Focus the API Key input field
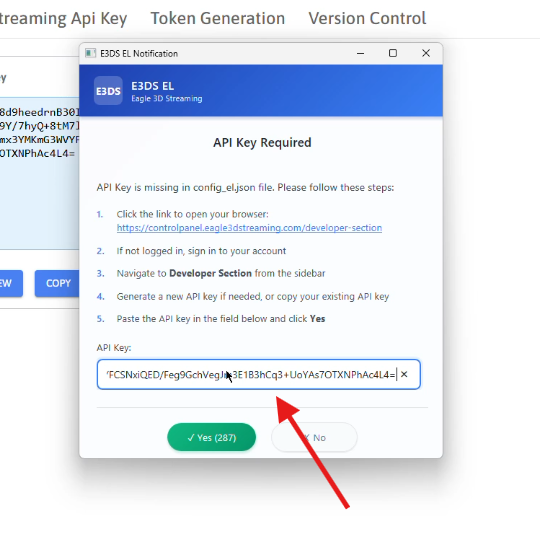540x558 pixels. (x=258, y=374)
